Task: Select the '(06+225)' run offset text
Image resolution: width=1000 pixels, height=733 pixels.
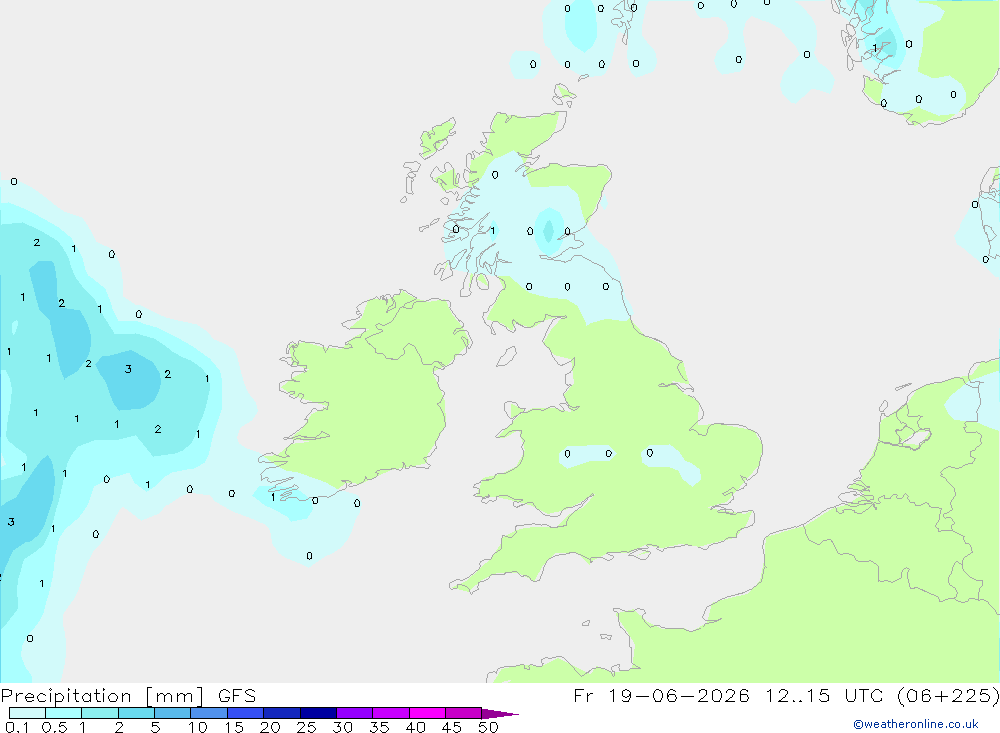Action: pyautogui.click(x=948, y=696)
